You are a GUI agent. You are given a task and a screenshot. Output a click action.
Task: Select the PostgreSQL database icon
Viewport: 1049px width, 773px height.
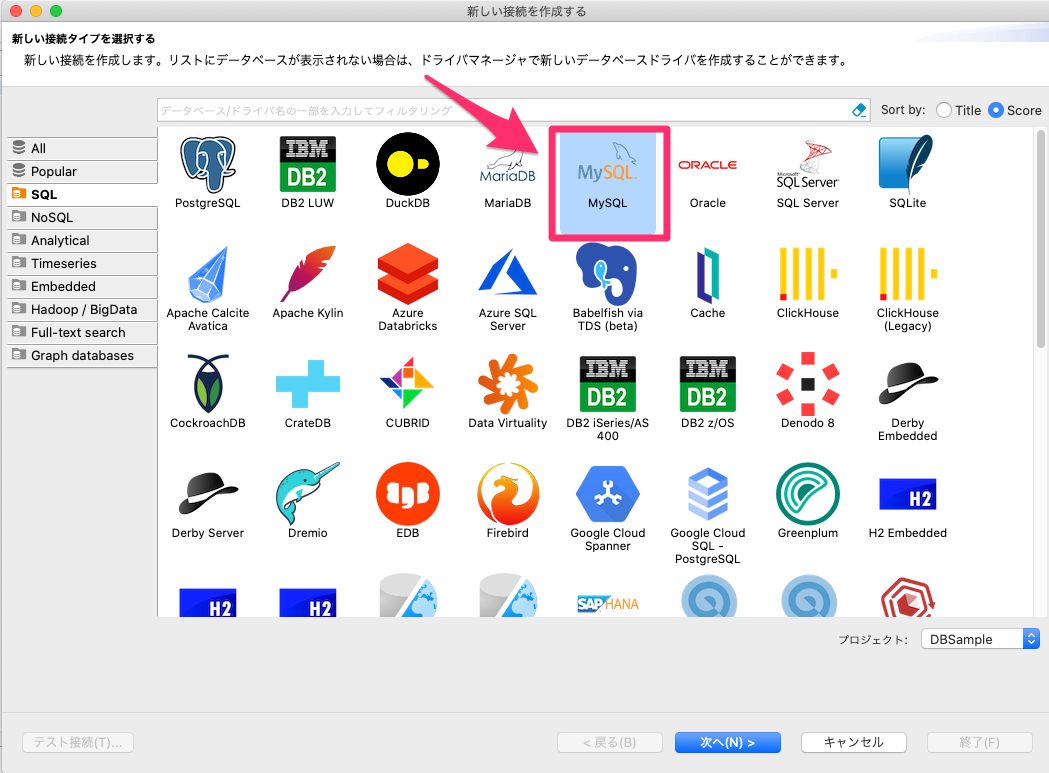[207, 170]
